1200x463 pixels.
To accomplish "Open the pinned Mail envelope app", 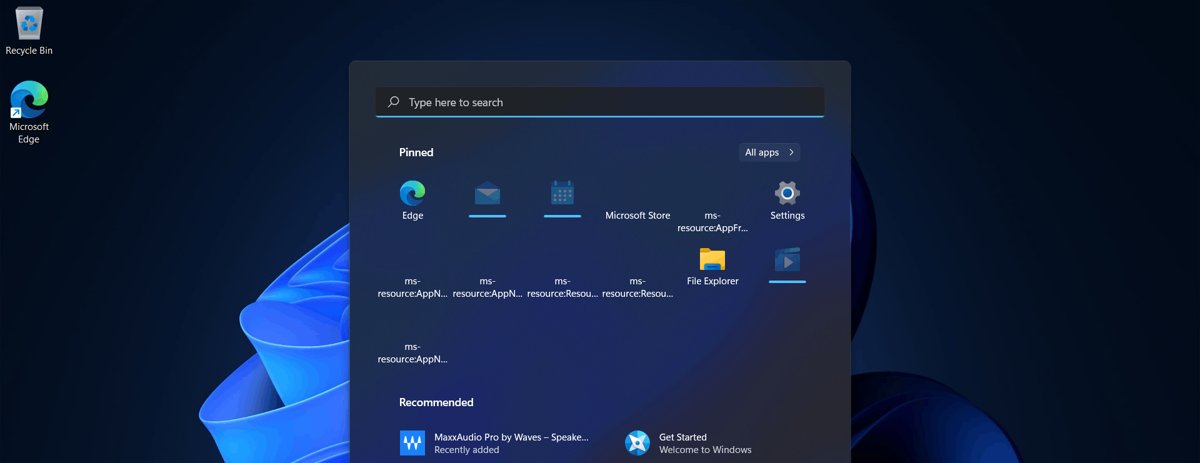I will [x=488, y=199].
